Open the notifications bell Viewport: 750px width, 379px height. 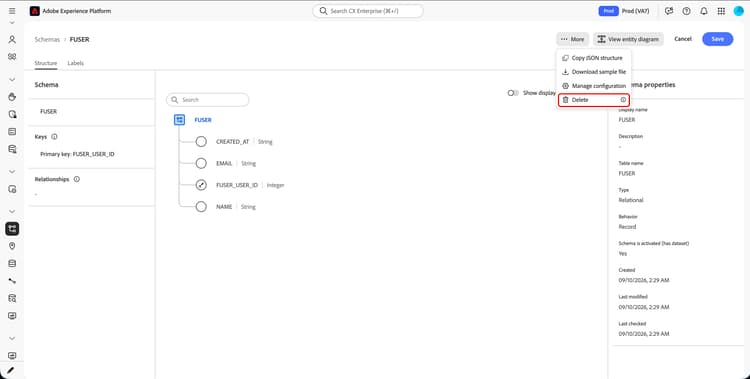point(704,11)
